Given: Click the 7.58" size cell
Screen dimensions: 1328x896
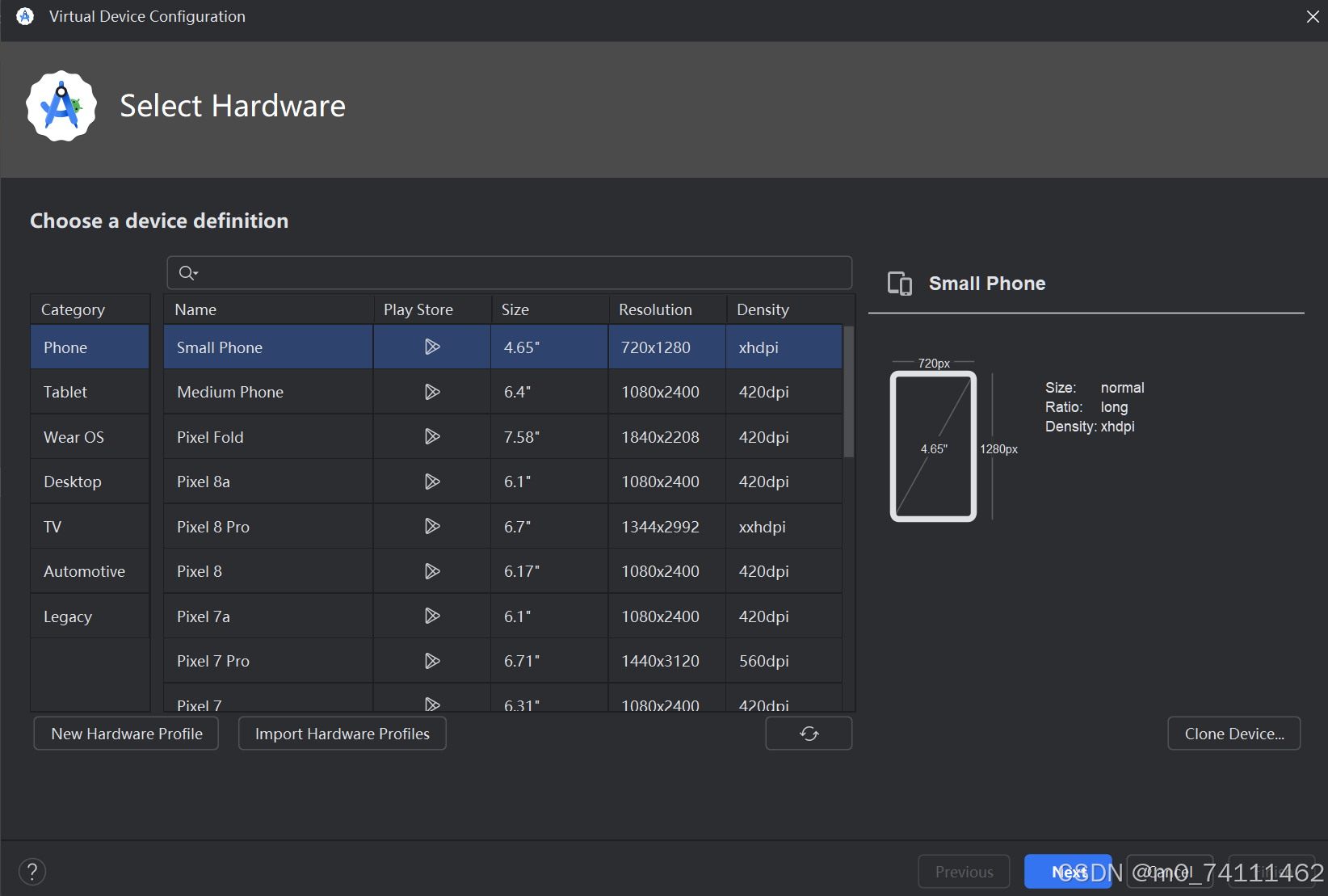Looking at the screenshot, I should pos(549,437).
